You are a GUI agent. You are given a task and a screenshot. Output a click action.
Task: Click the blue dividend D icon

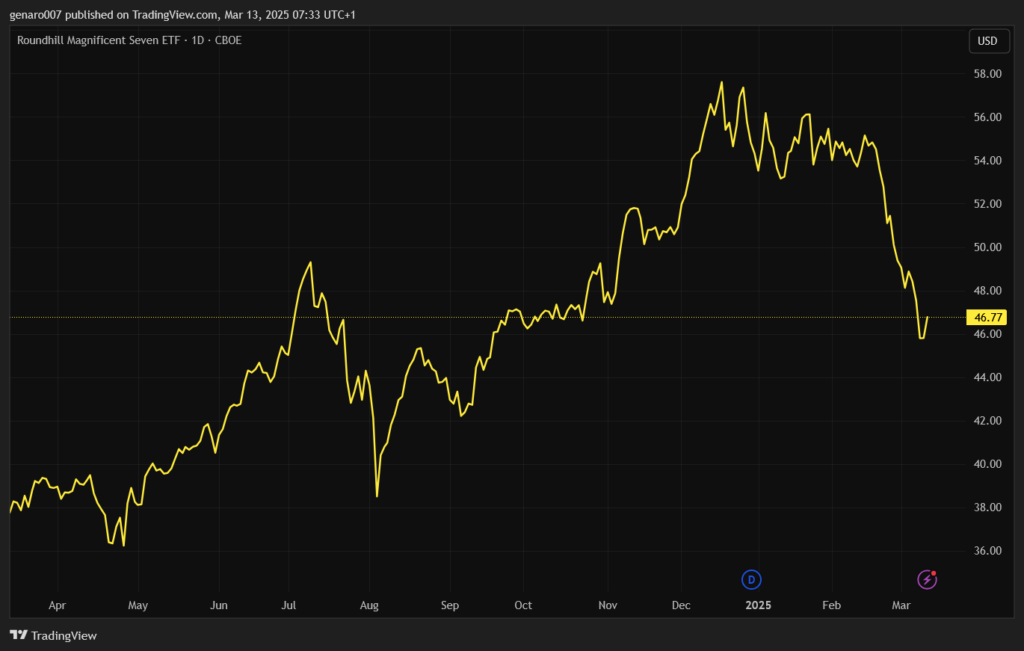pyautogui.click(x=751, y=579)
